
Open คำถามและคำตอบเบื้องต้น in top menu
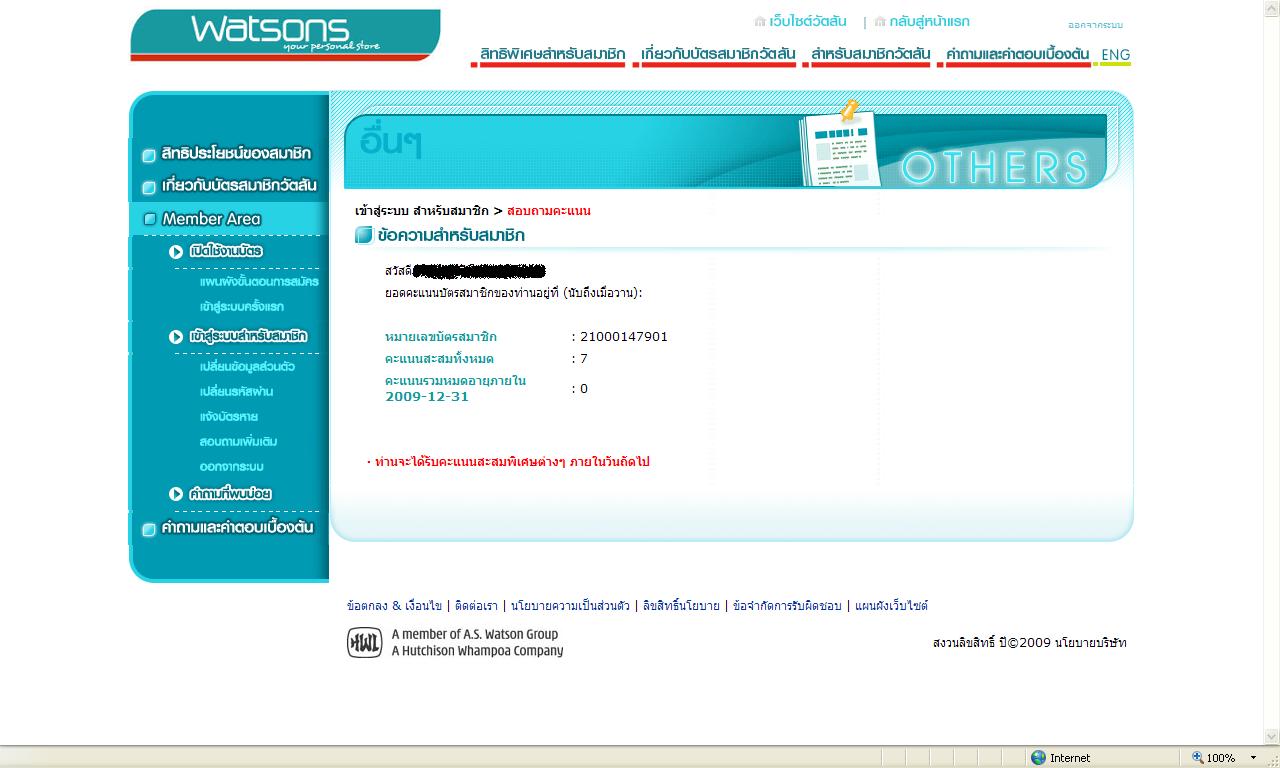click(x=1017, y=54)
